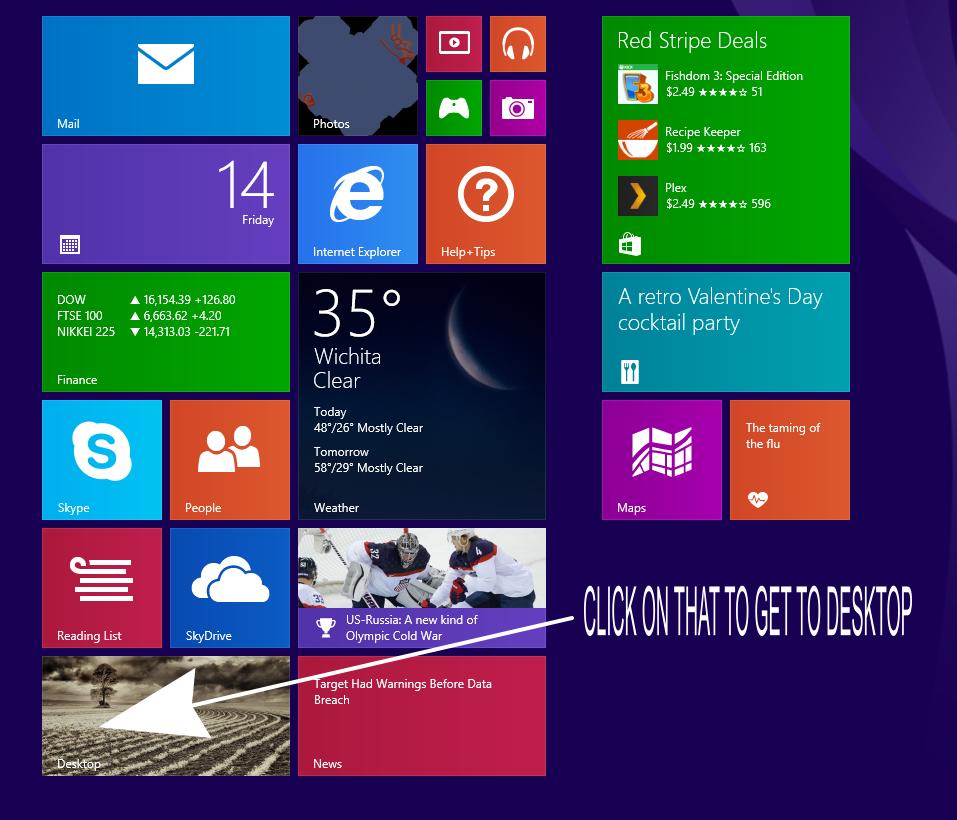The width and height of the screenshot is (957, 820).
Task: Click the Recipe Keeper app icon
Action: click(638, 140)
